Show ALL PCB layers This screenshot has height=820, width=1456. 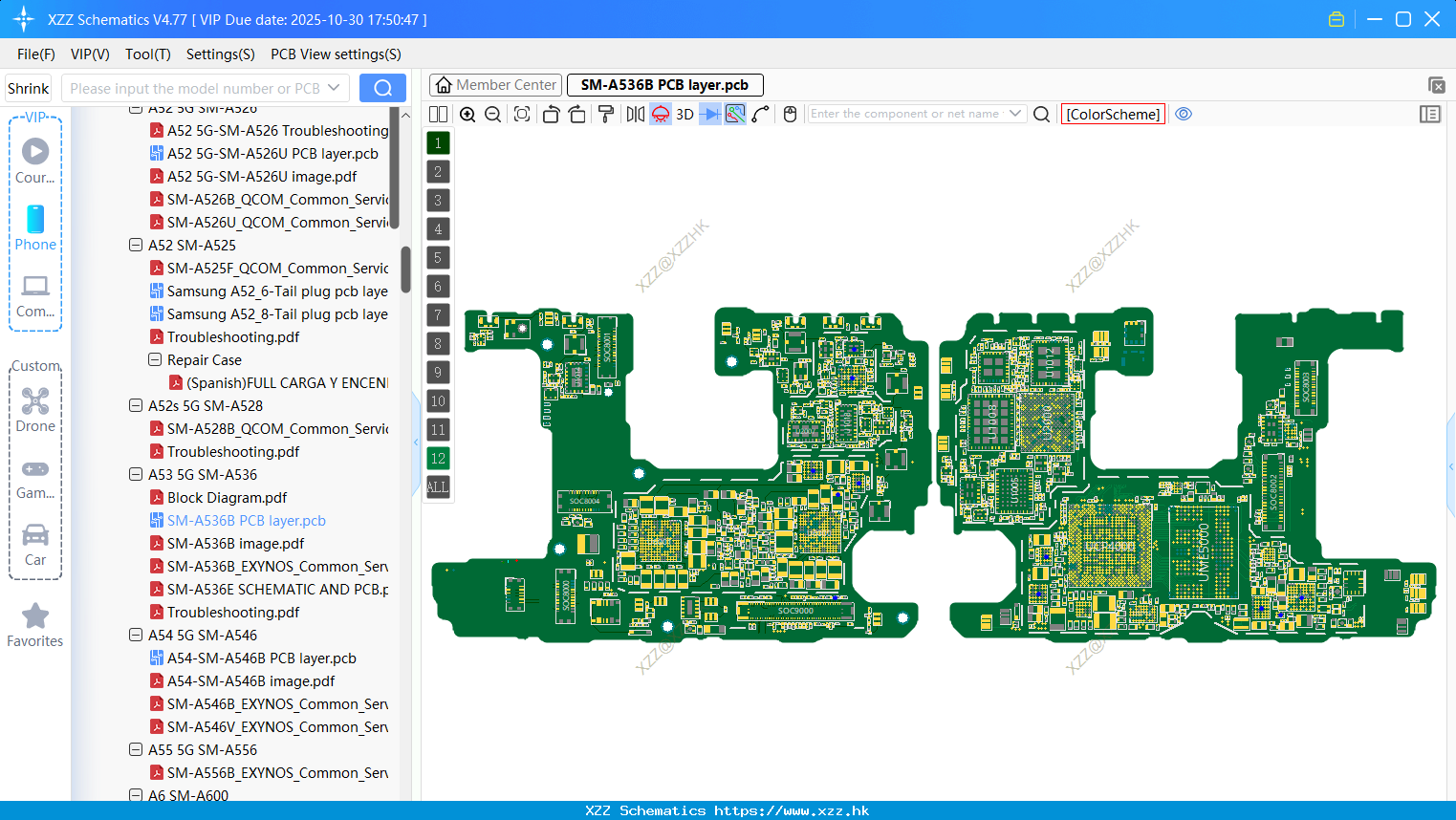tap(438, 487)
